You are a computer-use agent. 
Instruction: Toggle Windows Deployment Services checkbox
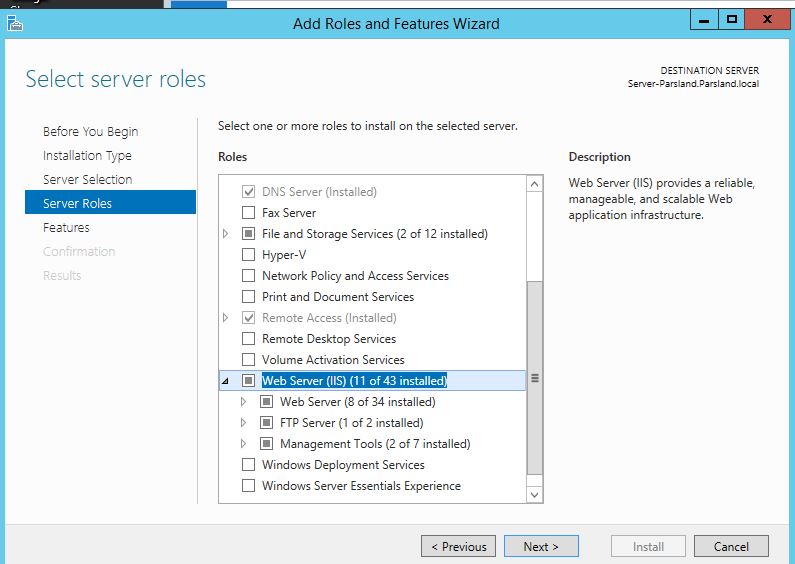[x=249, y=465]
